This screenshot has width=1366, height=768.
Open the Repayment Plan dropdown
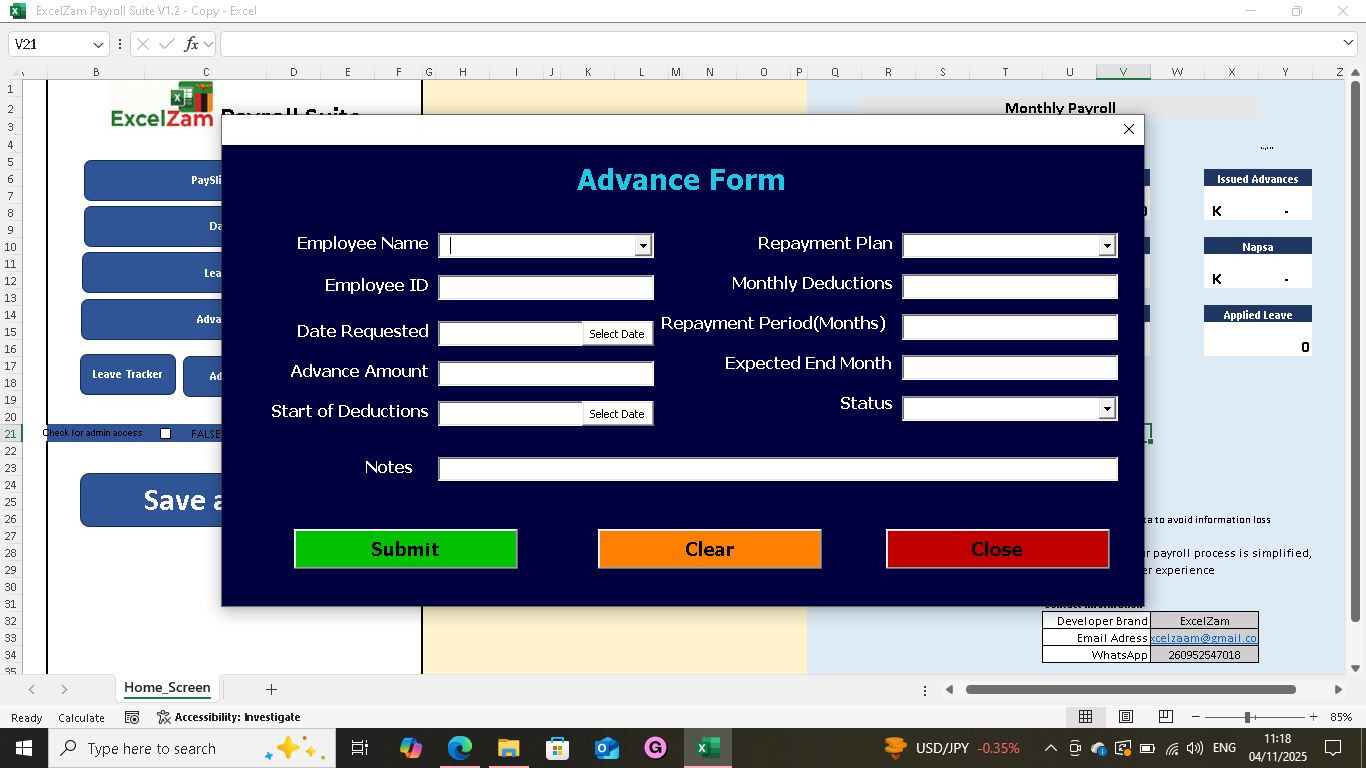(1106, 246)
